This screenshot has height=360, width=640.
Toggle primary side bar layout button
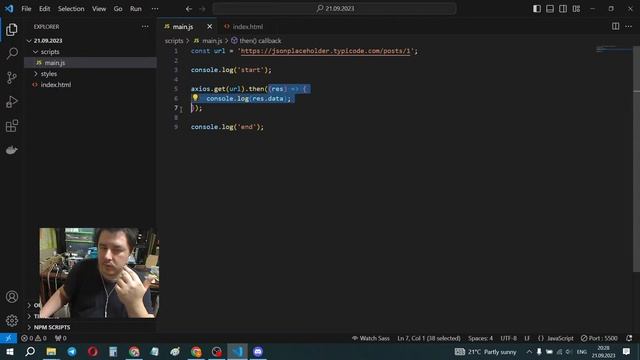(x=537, y=9)
